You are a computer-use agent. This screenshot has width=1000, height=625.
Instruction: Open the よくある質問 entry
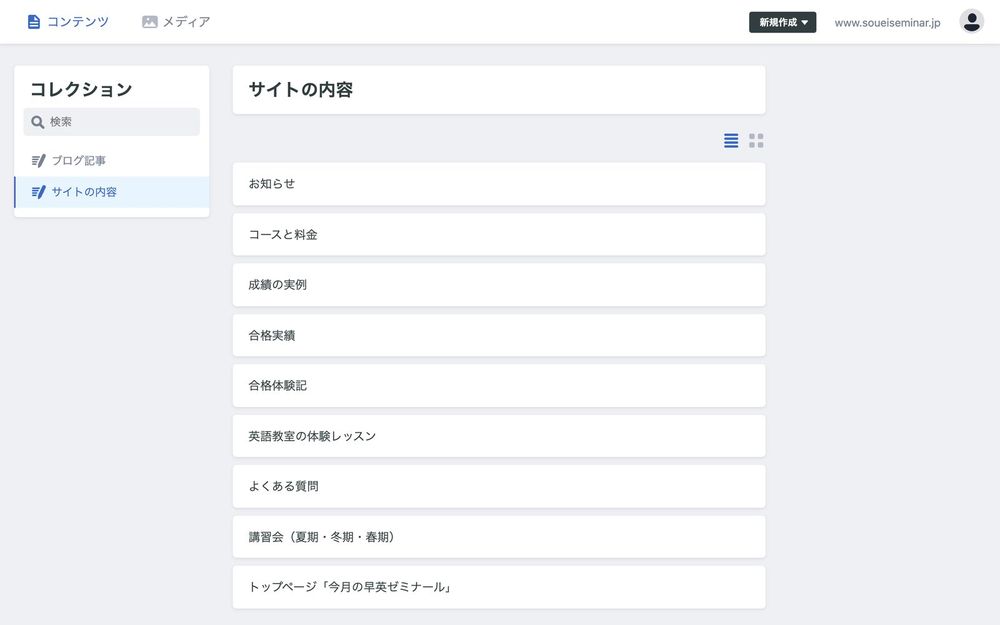tap(499, 486)
